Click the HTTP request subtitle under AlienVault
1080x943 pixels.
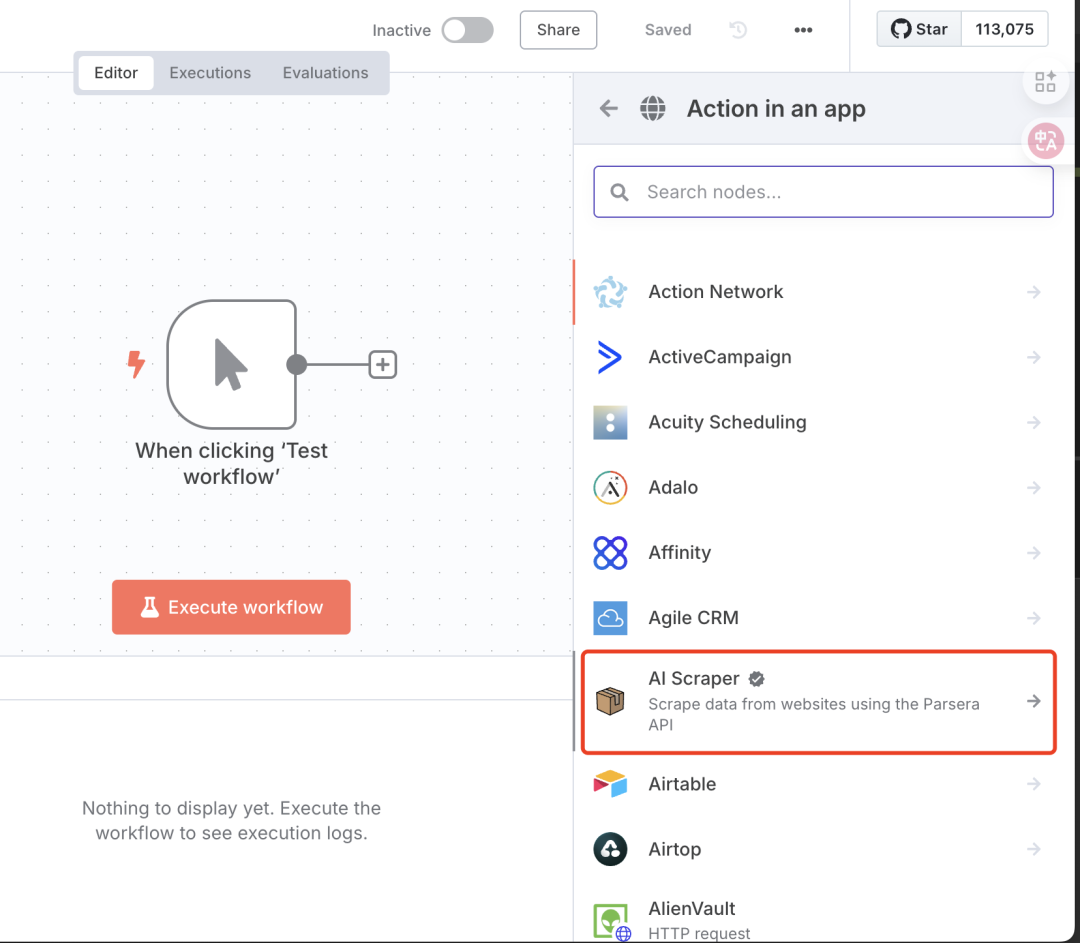(698, 933)
